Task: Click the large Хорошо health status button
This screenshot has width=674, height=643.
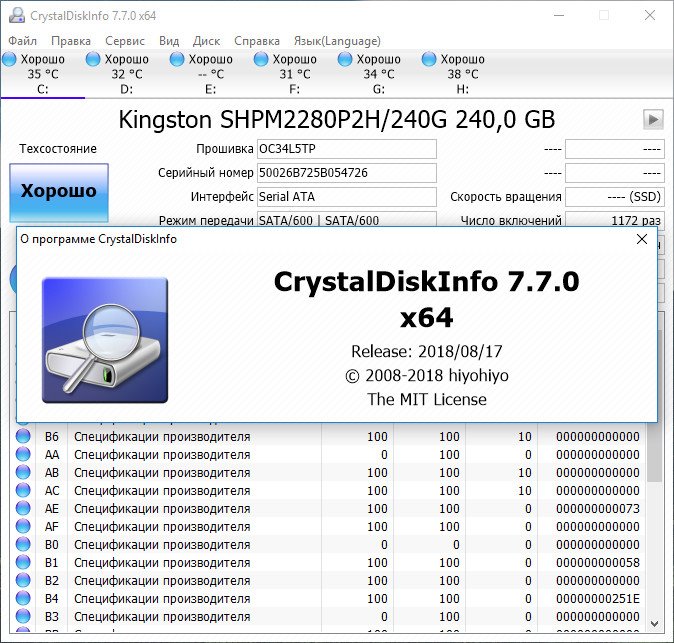Action: click(59, 193)
